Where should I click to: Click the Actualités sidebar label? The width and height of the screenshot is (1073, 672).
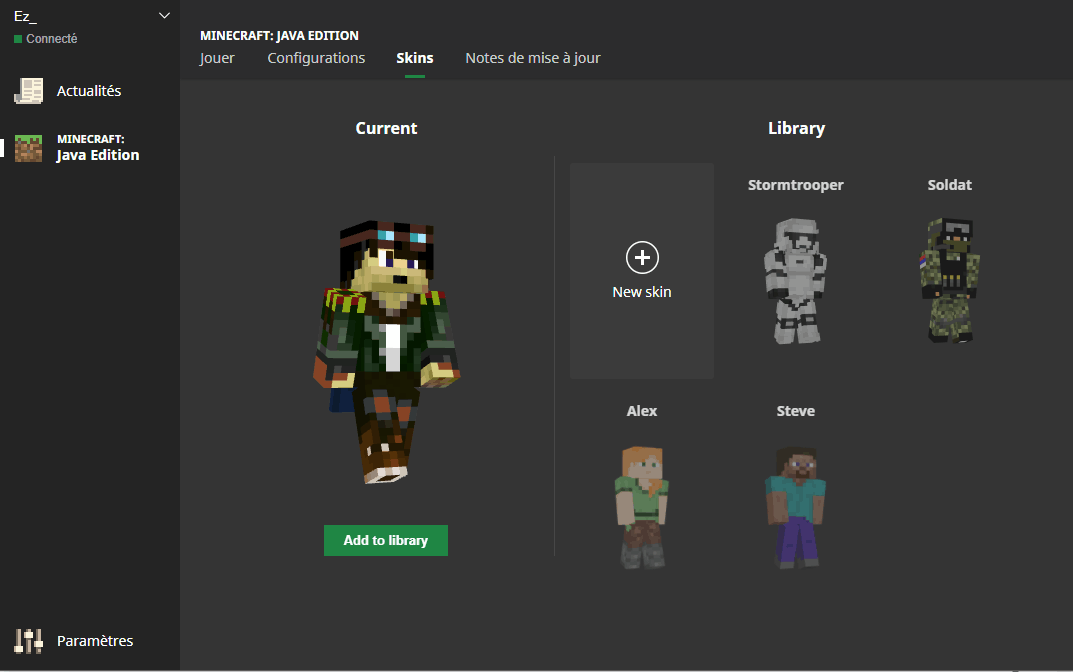click(89, 91)
